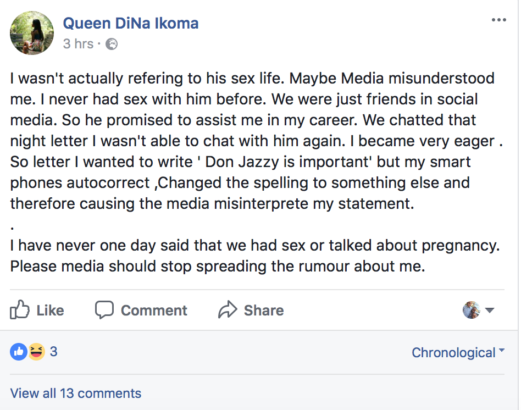Click the reaction count number 3
The height and width of the screenshot is (410, 521).
tap(54, 352)
